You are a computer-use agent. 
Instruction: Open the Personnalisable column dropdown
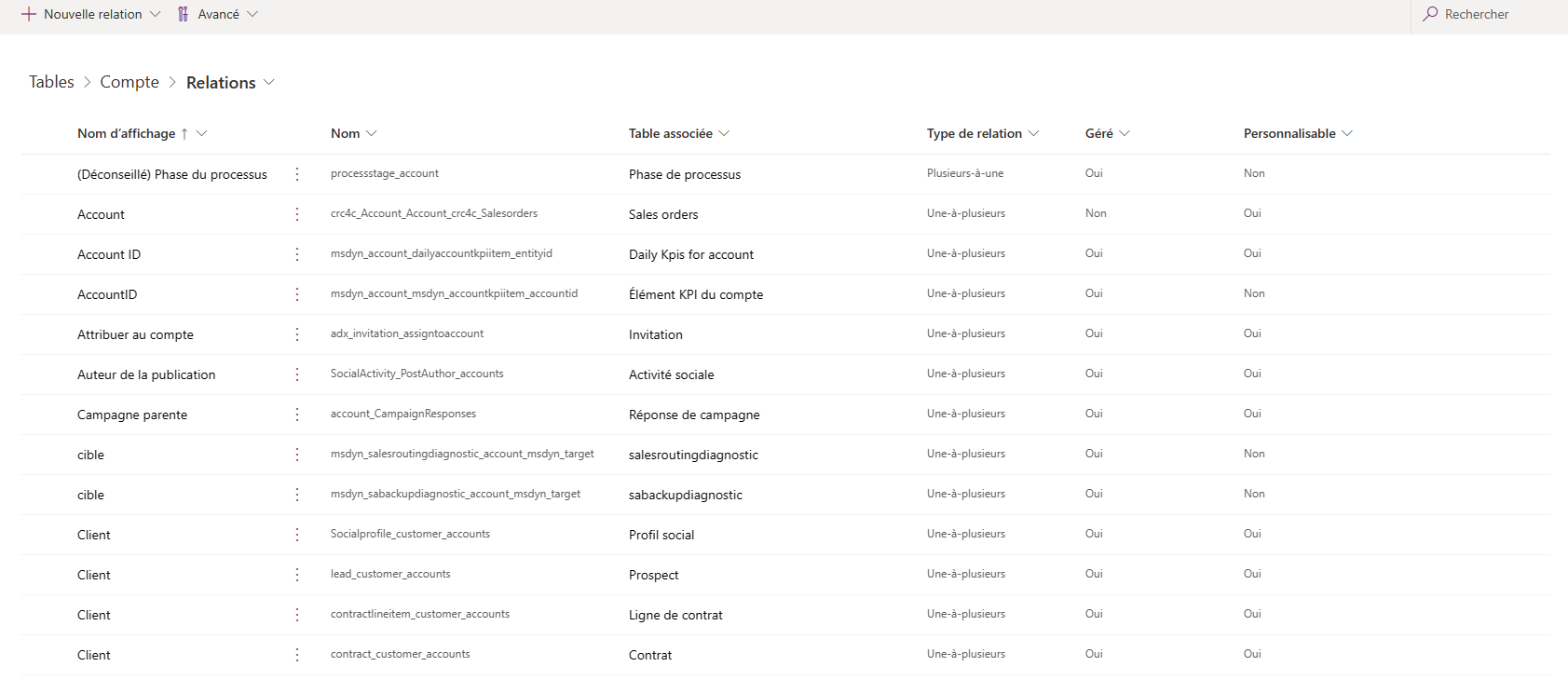(1347, 133)
